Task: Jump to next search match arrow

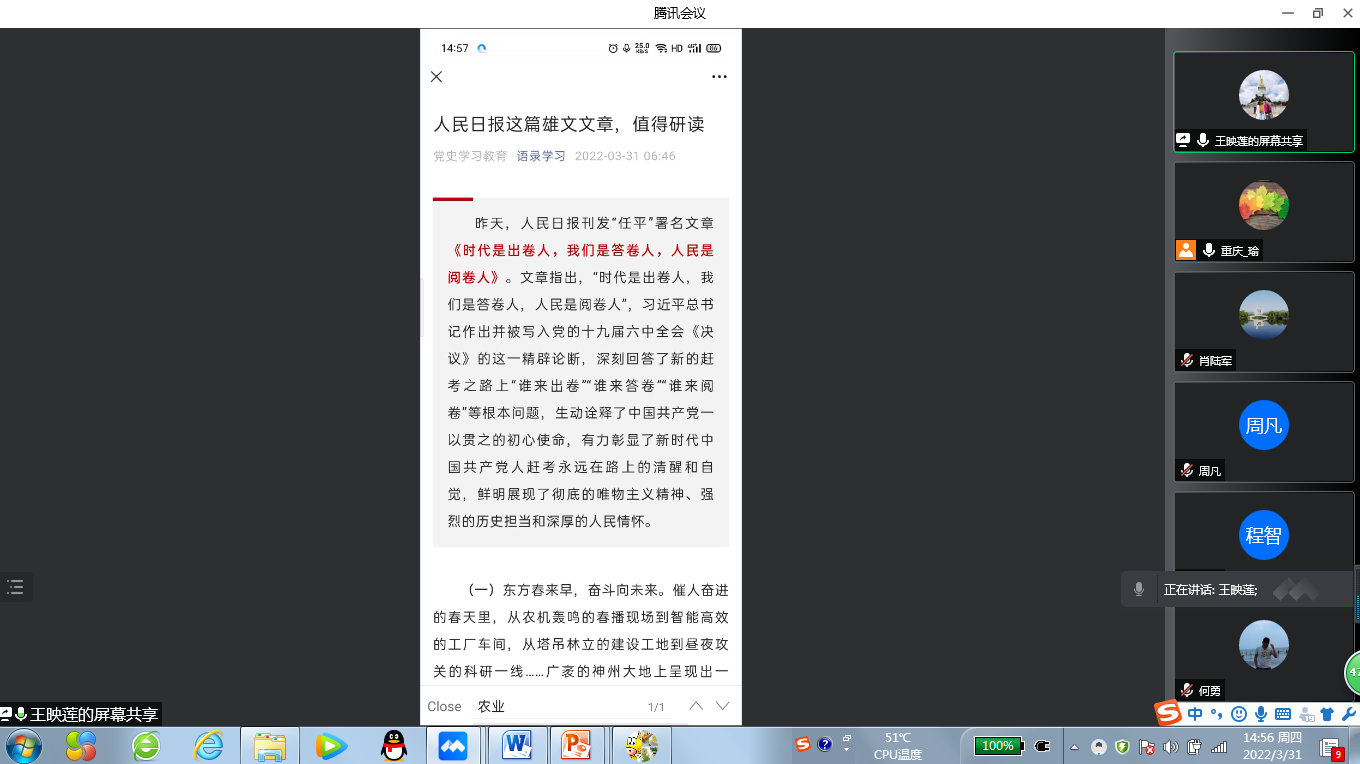Action: click(x=723, y=706)
